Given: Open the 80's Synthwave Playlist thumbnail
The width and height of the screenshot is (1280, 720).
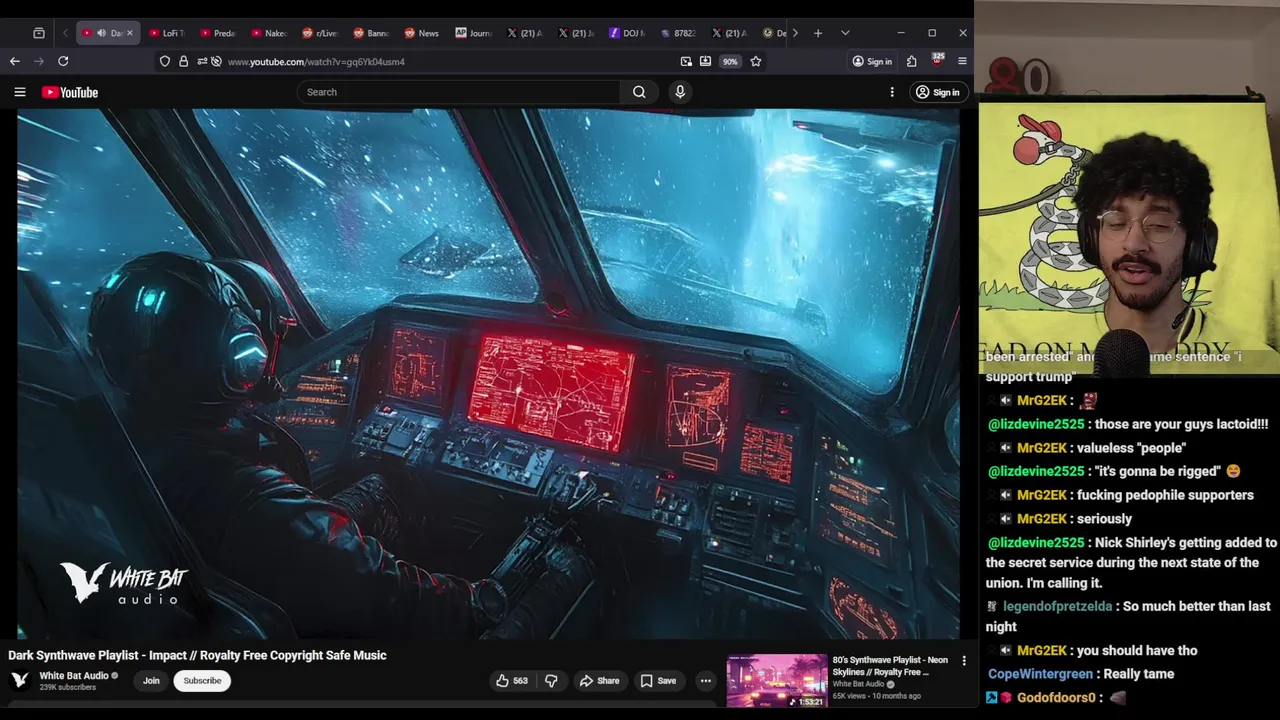Looking at the screenshot, I should (x=777, y=681).
